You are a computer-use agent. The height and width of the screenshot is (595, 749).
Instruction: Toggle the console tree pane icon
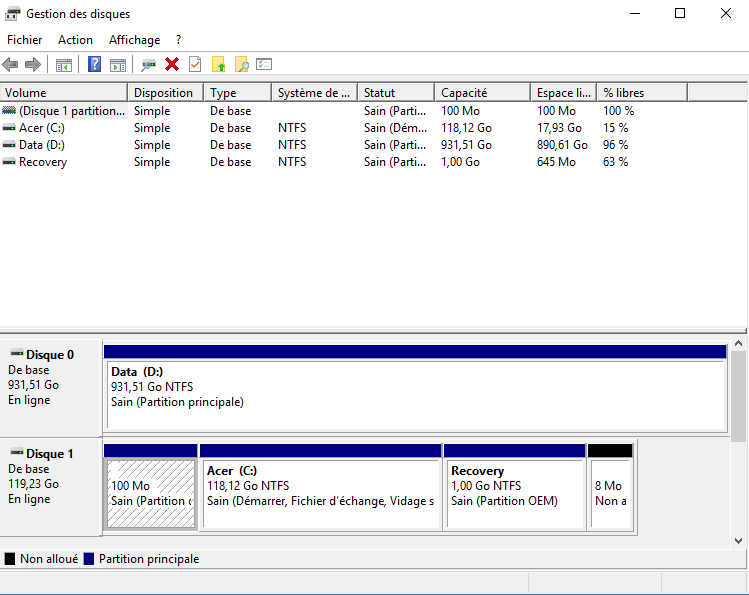click(64, 64)
